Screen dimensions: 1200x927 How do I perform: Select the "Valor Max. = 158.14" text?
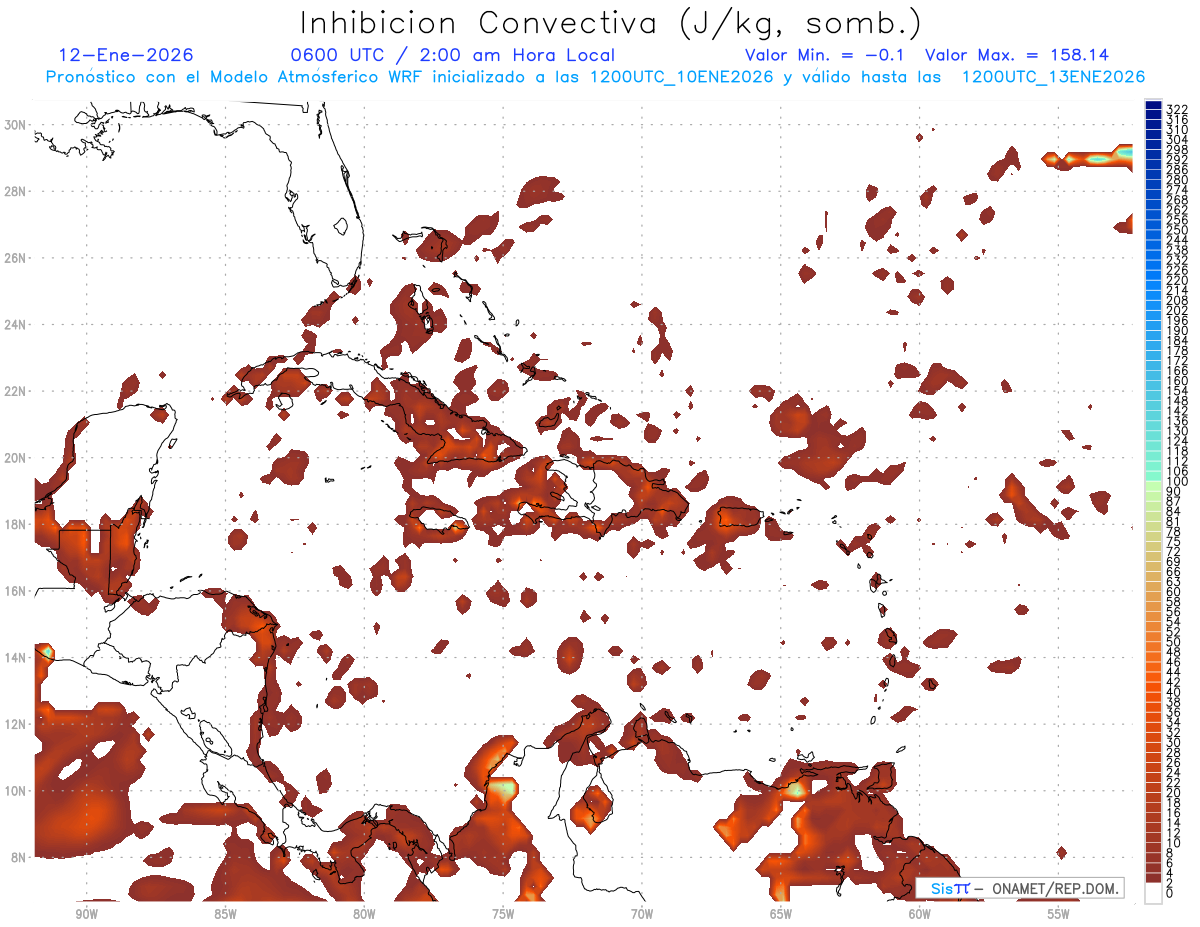pyautogui.click(x=1017, y=55)
